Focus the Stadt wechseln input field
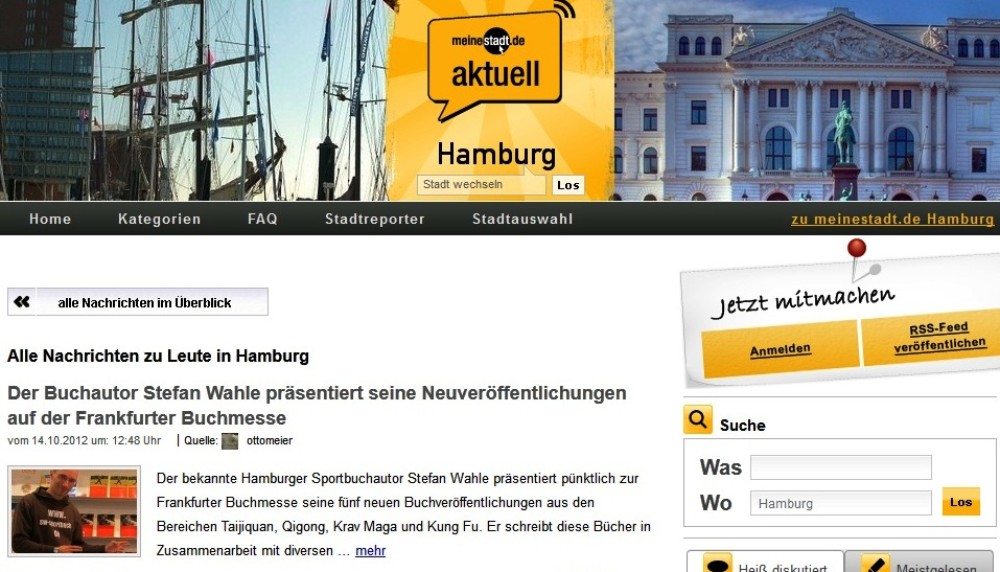Screen dimensions: 1000x572 tap(482, 185)
